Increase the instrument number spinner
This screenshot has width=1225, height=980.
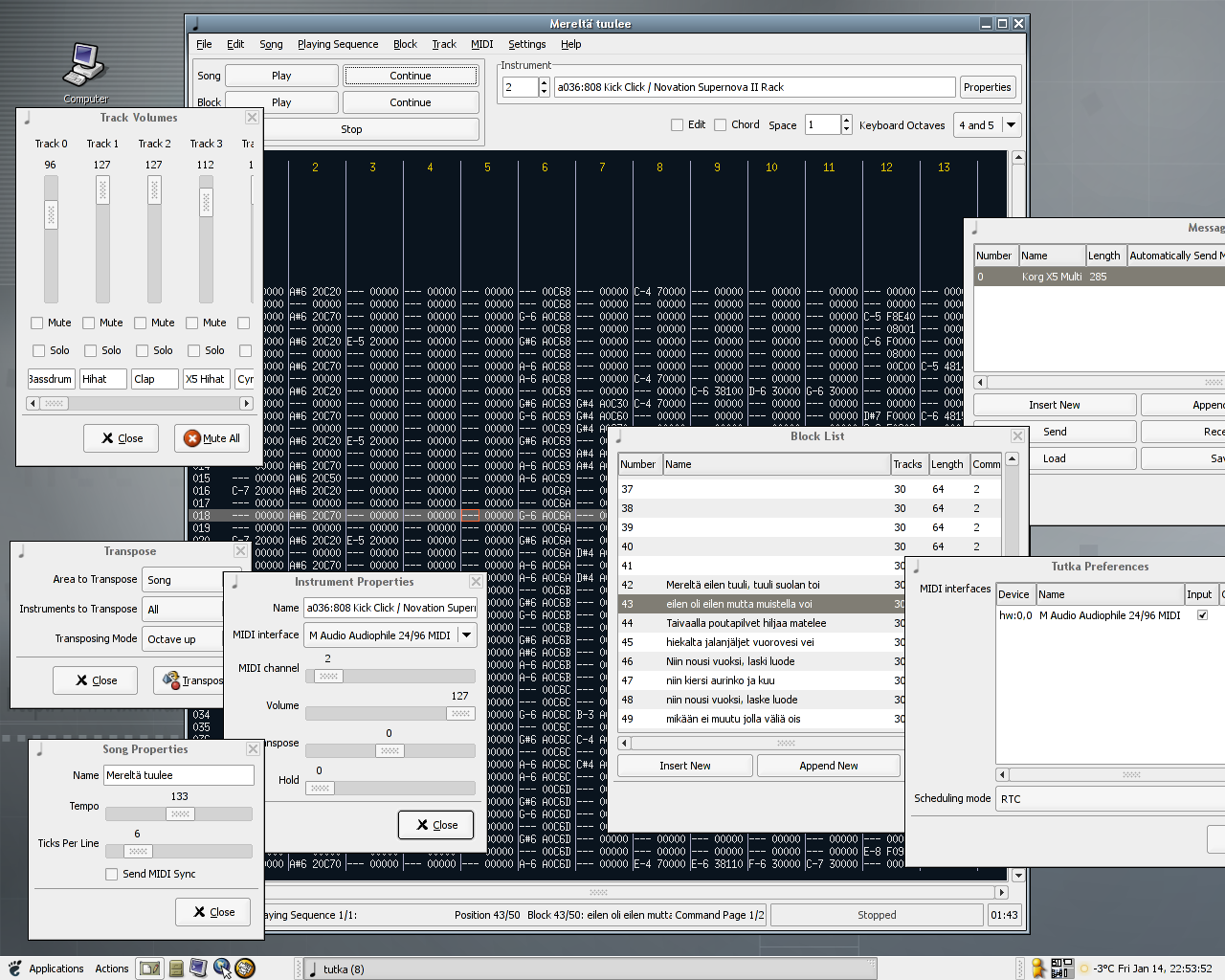(545, 82)
